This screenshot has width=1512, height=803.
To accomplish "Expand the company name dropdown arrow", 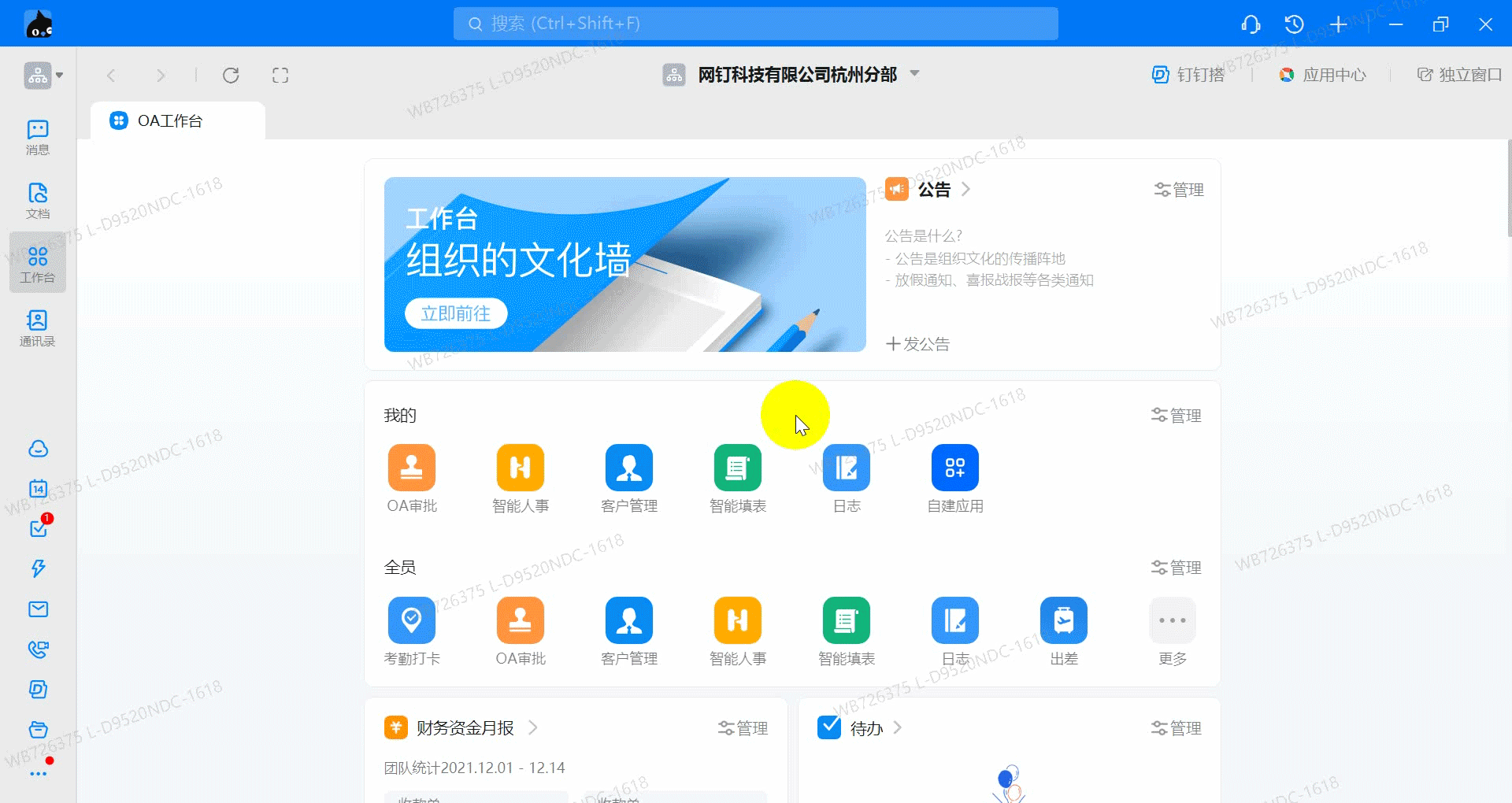I will 915,73.
